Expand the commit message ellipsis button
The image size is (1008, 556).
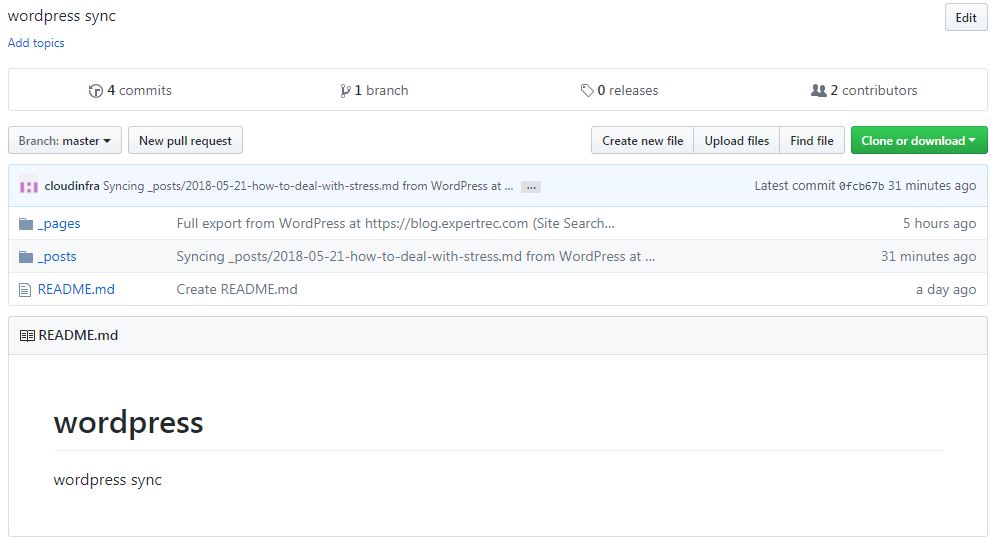click(531, 187)
